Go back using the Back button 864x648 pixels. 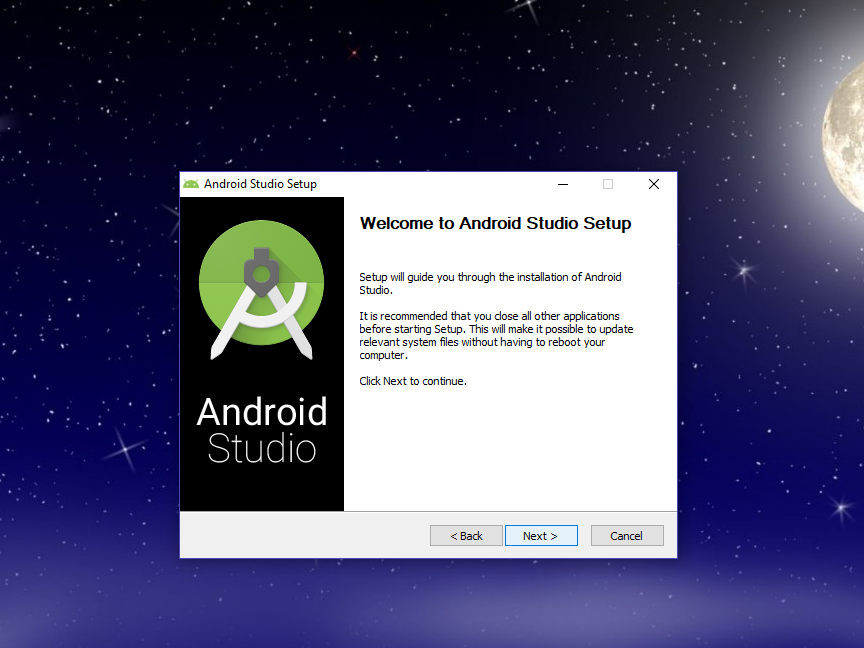(x=466, y=535)
